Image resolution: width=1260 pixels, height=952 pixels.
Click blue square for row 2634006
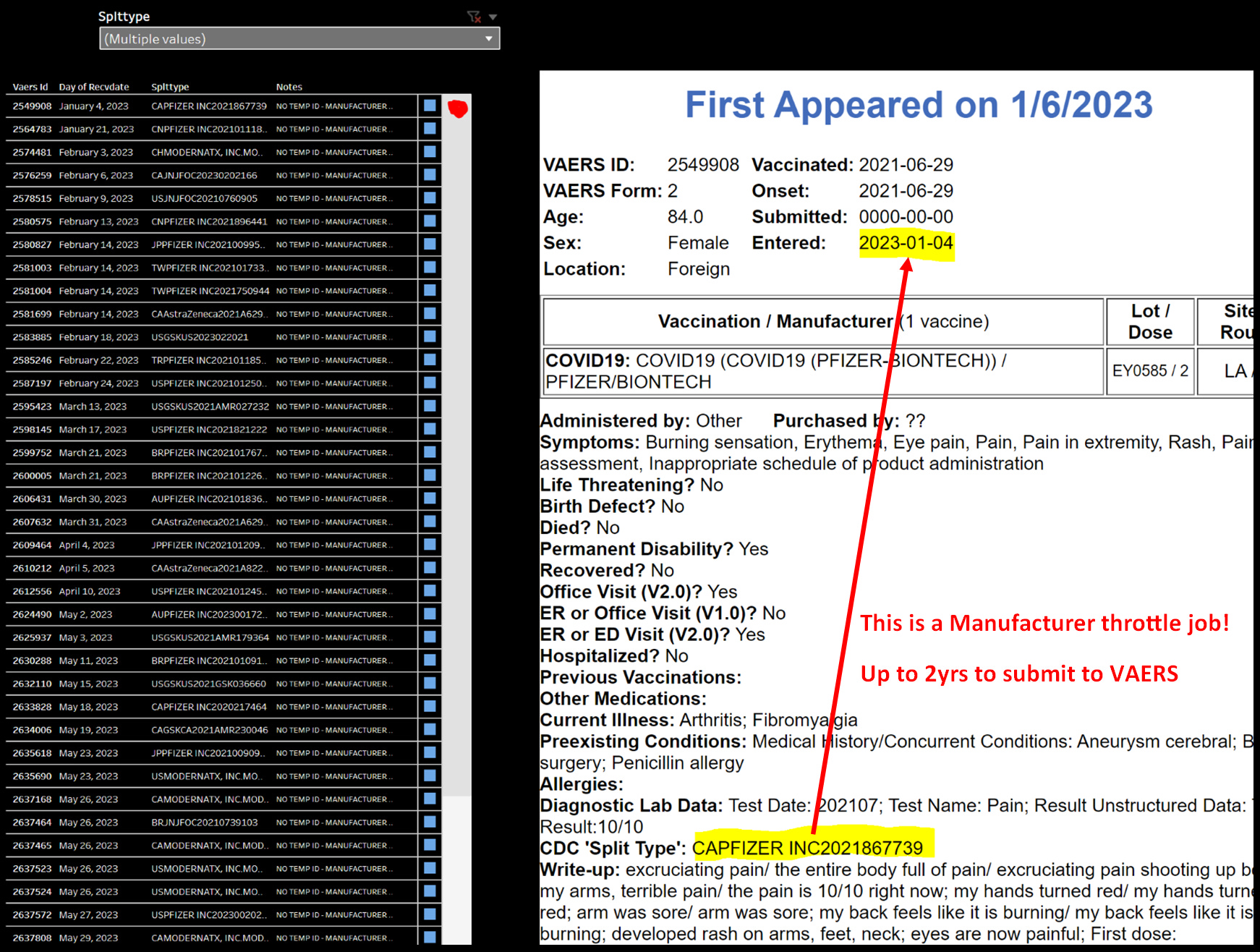(x=430, y=731)
